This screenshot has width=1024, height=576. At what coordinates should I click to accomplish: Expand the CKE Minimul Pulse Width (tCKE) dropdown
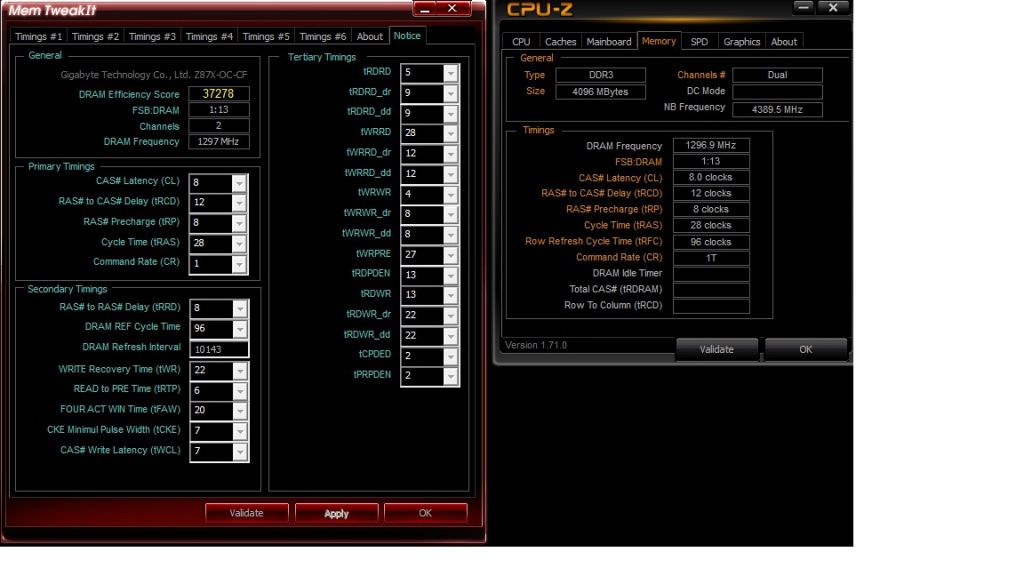240,431
